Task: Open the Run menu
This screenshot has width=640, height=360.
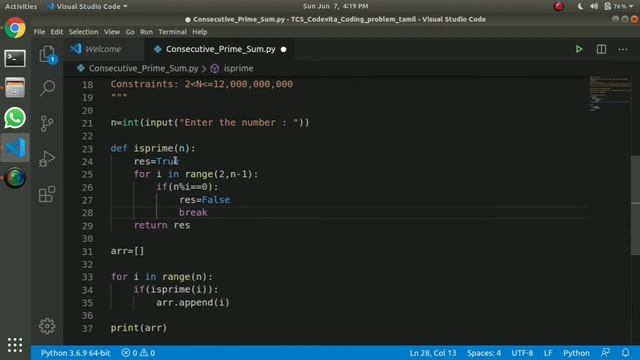Action: (146, 32)
